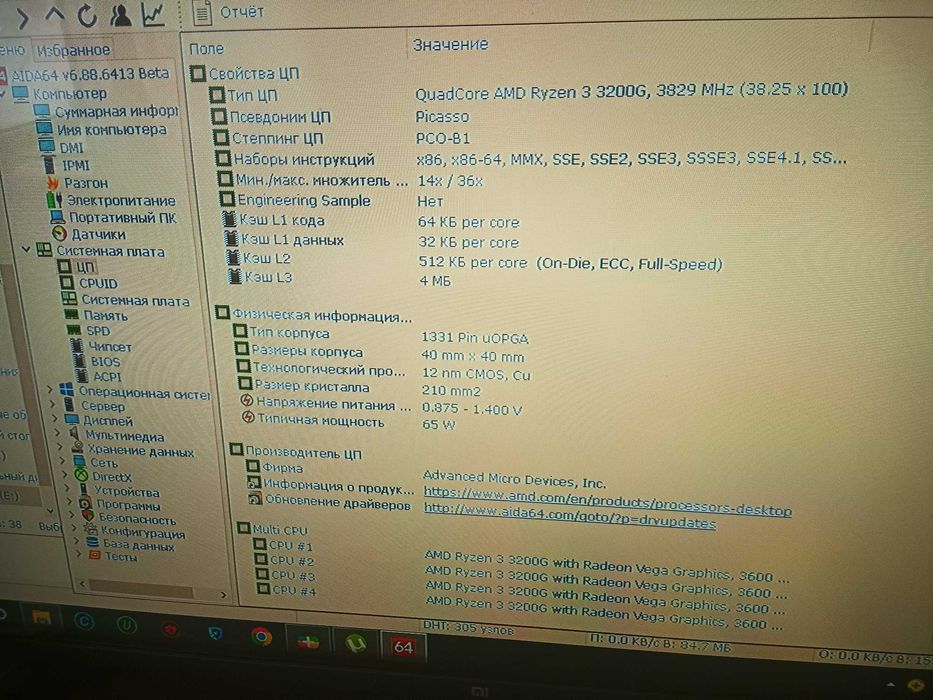Select the Степпинг ЦП row

click(x=342, y=138)
